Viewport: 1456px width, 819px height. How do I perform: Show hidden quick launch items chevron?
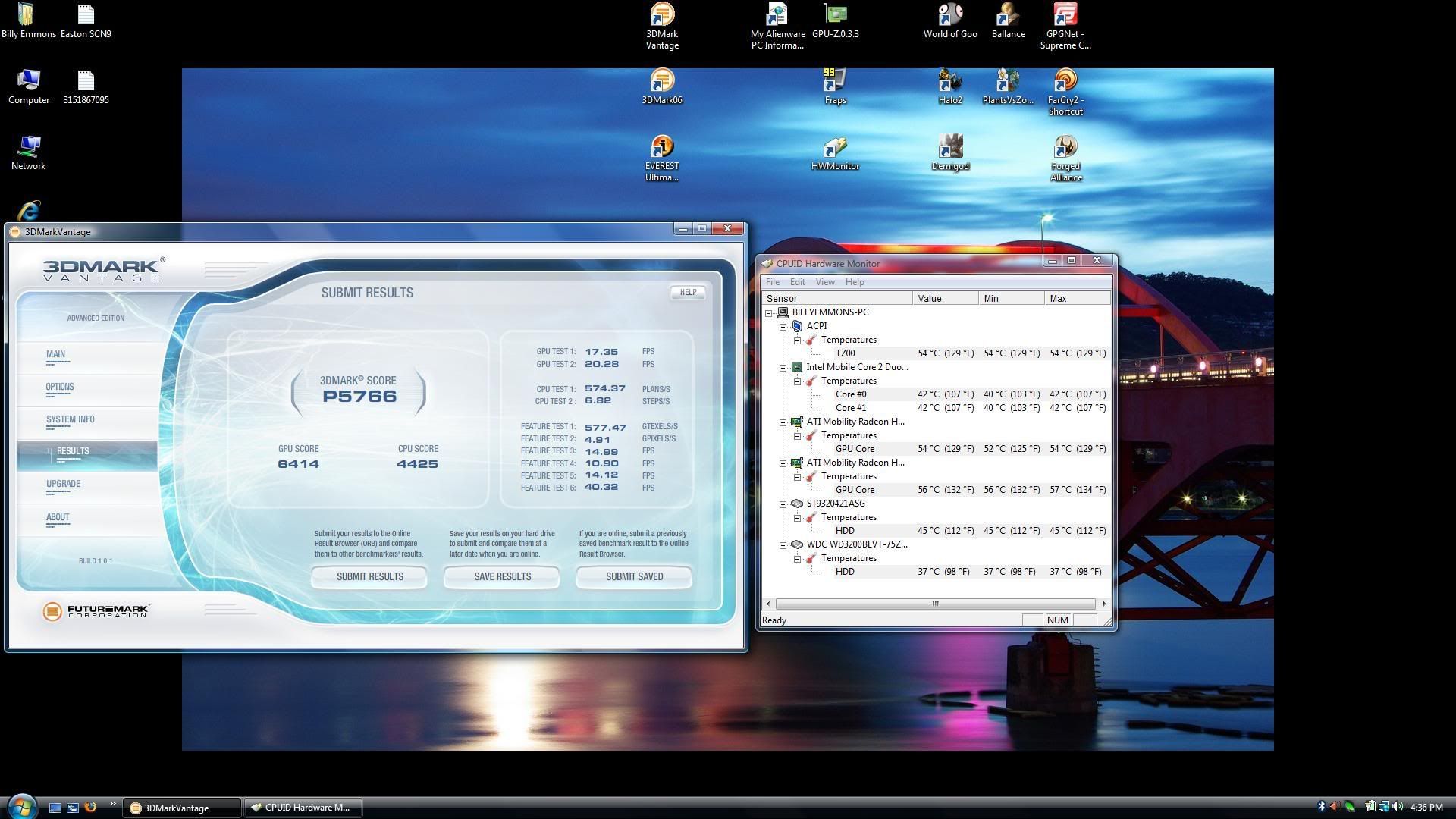113,804
